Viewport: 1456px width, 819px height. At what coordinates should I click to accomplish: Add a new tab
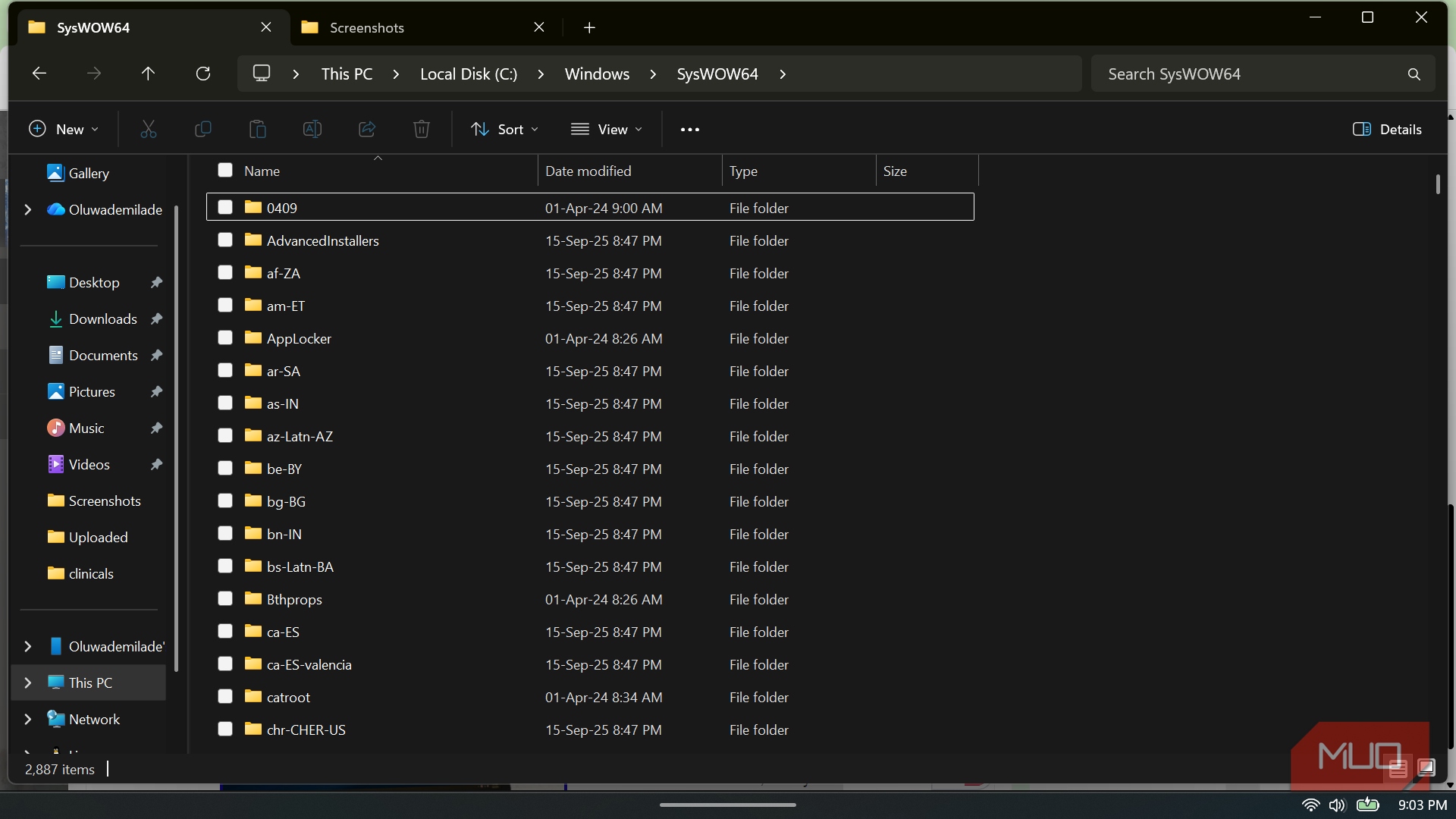point(589,28)
